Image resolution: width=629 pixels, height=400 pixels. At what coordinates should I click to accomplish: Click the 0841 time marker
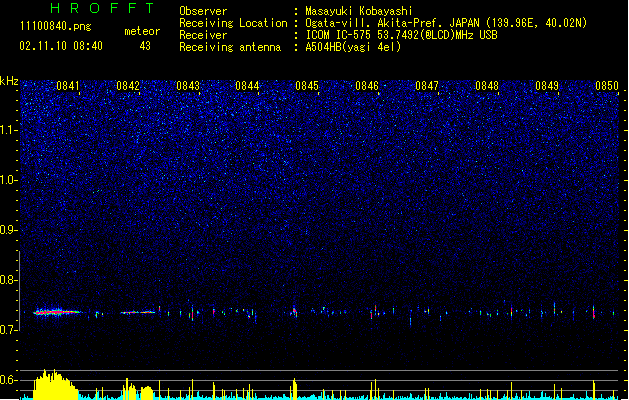tap(68, 86)
